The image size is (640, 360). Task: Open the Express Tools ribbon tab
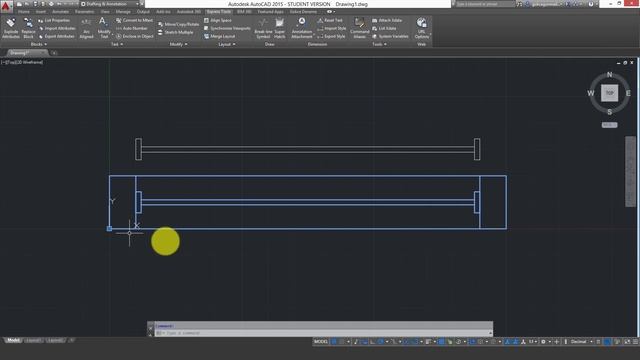[219, 12]
